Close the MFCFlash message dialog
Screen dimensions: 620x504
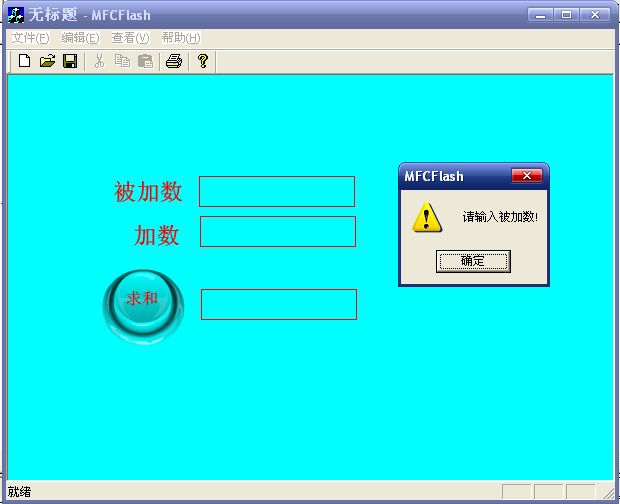click(526, 176)
